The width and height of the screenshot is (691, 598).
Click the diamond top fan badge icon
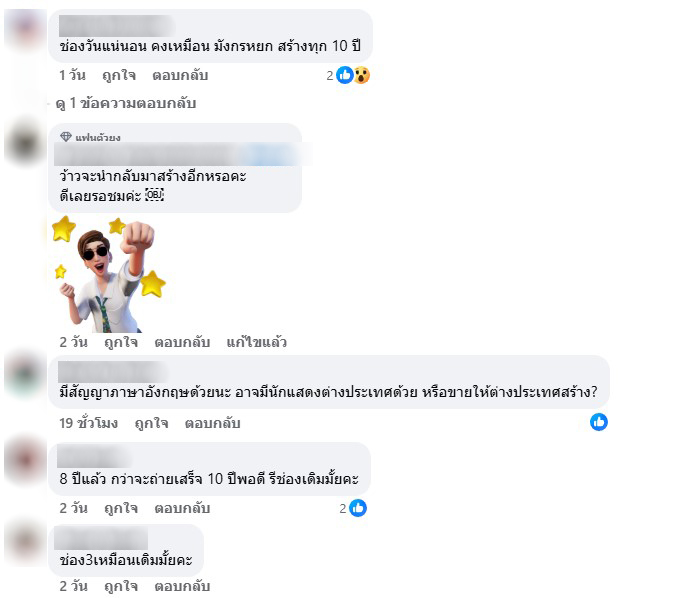click(x=66, y=137)
